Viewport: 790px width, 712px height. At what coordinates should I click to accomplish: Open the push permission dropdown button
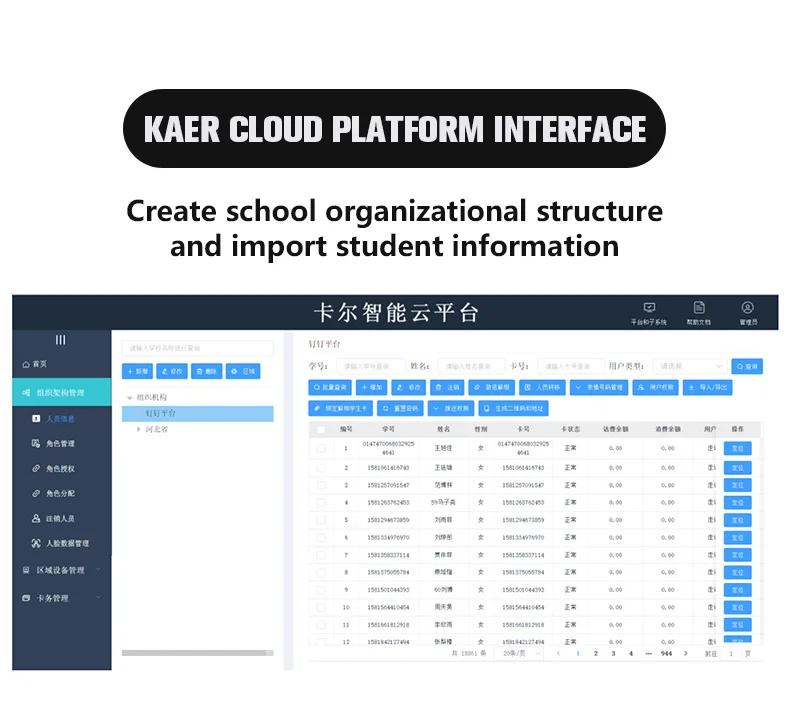coord(451,408)
